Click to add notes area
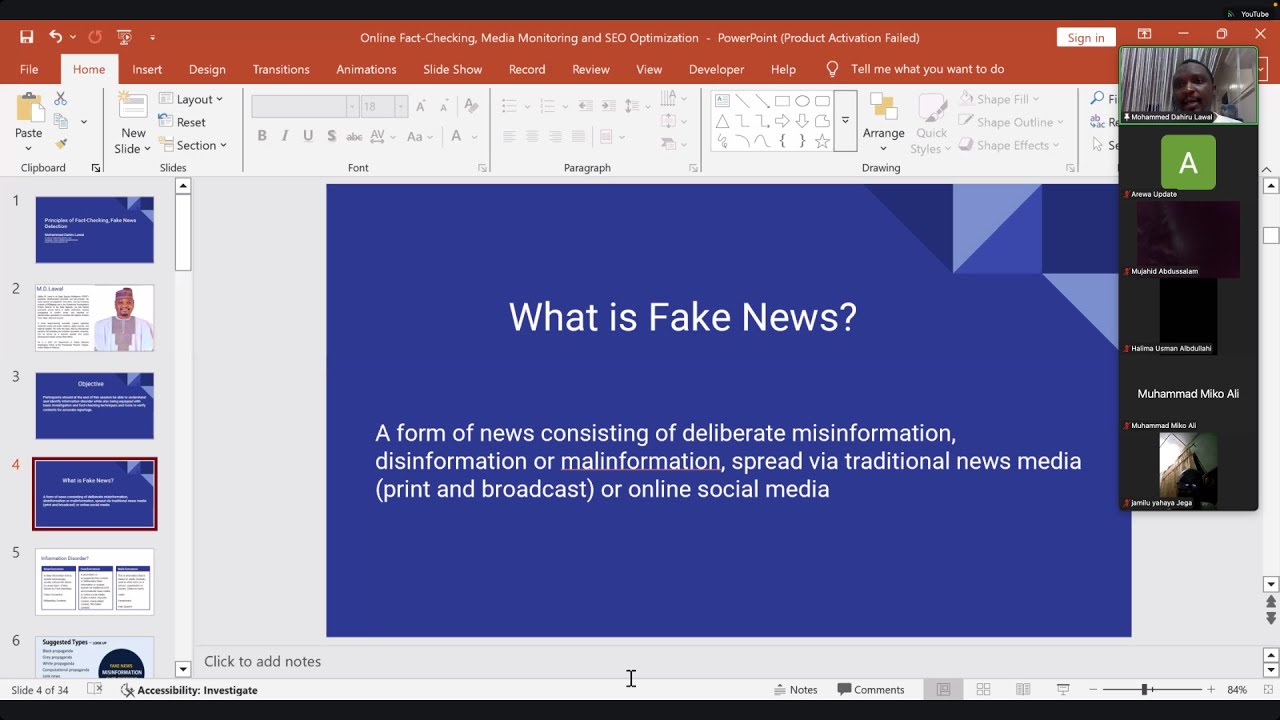This screenshot has width=1280, height=720. (262, 661)
